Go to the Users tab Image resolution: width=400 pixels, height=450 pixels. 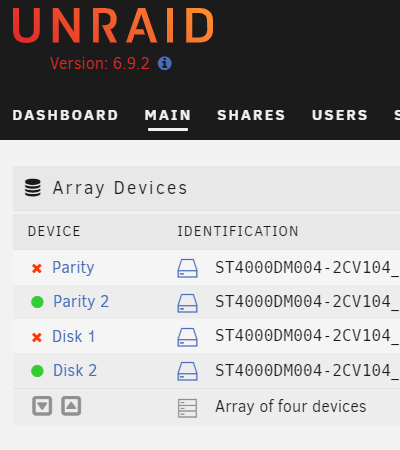click(x=340, y=115)
